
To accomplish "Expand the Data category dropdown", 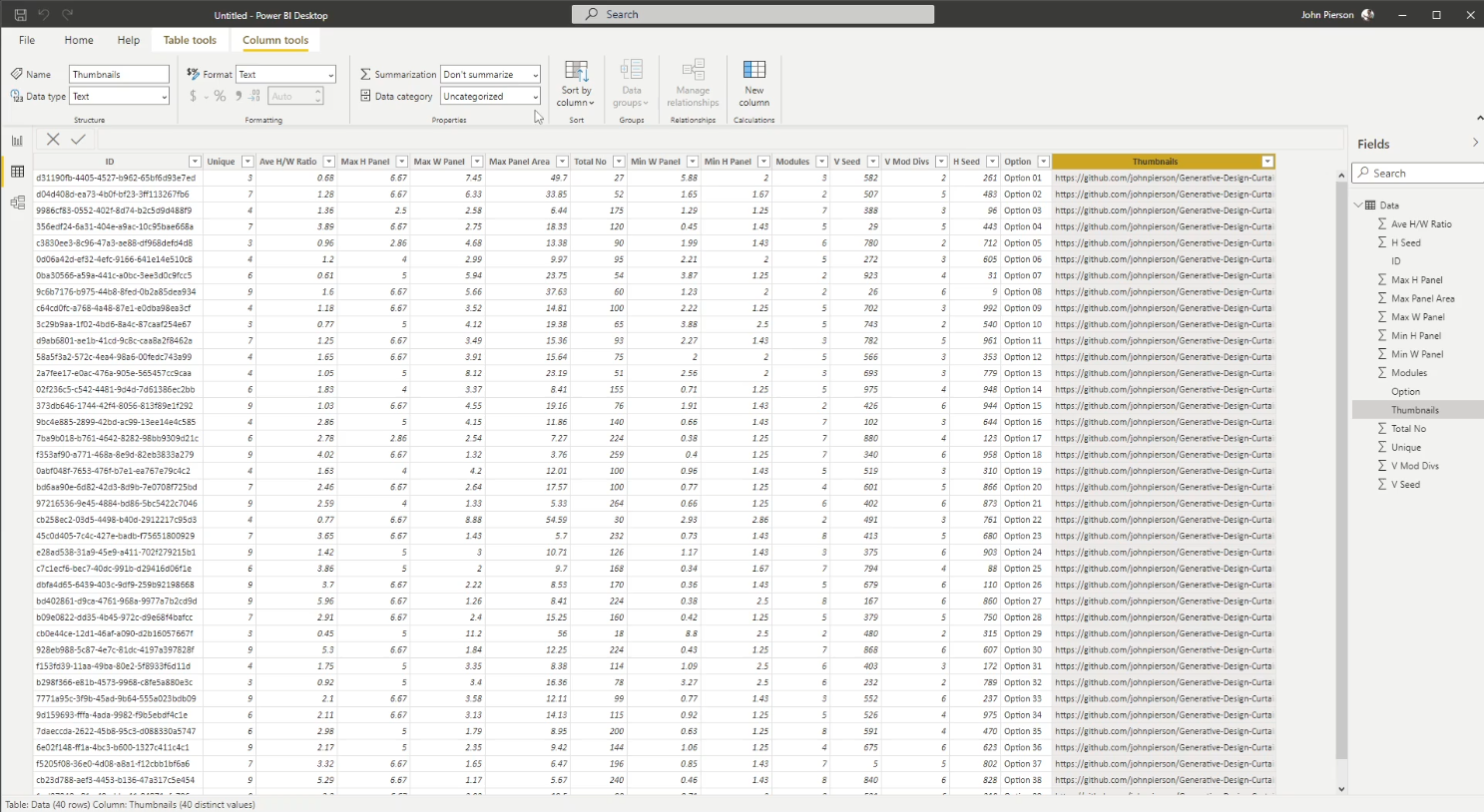I will pyautogui.click(x=490, y=97).
